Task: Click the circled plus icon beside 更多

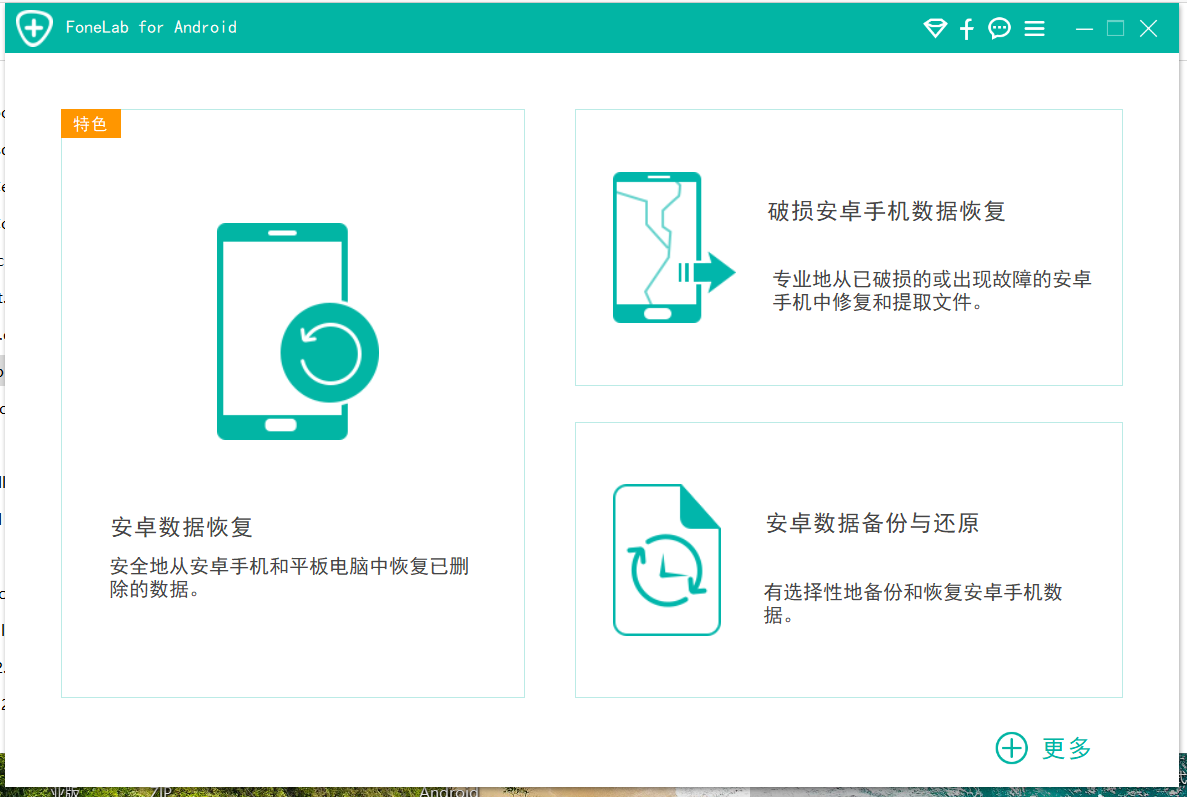Action: (x=1011, y=747)
